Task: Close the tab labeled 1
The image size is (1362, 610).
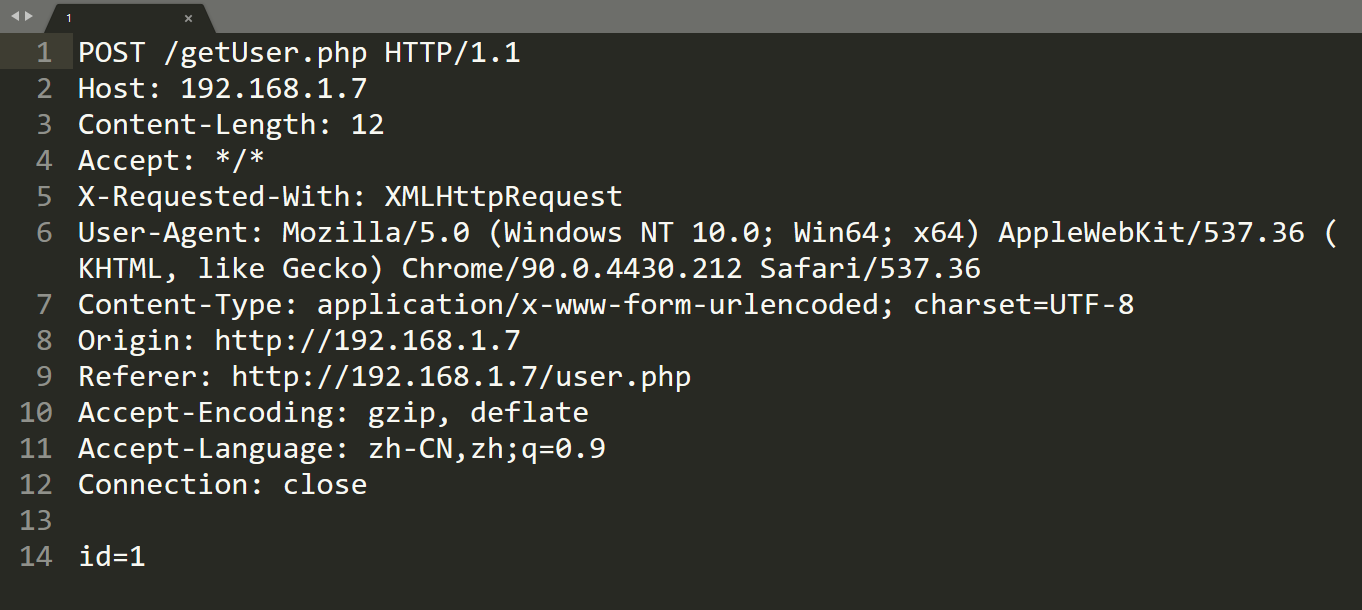Action: tap(188, 18)
